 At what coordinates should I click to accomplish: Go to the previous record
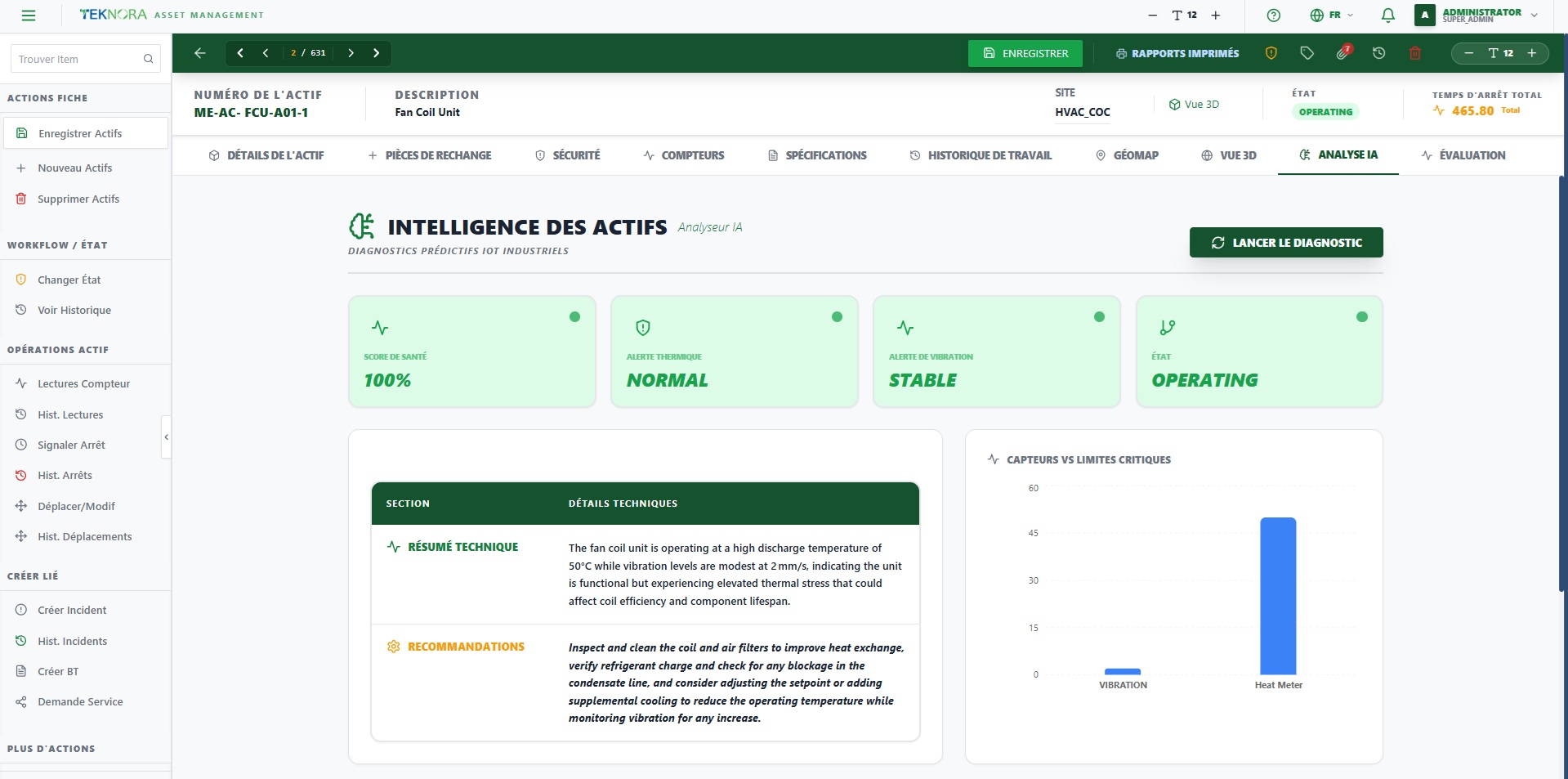(266, 53)
